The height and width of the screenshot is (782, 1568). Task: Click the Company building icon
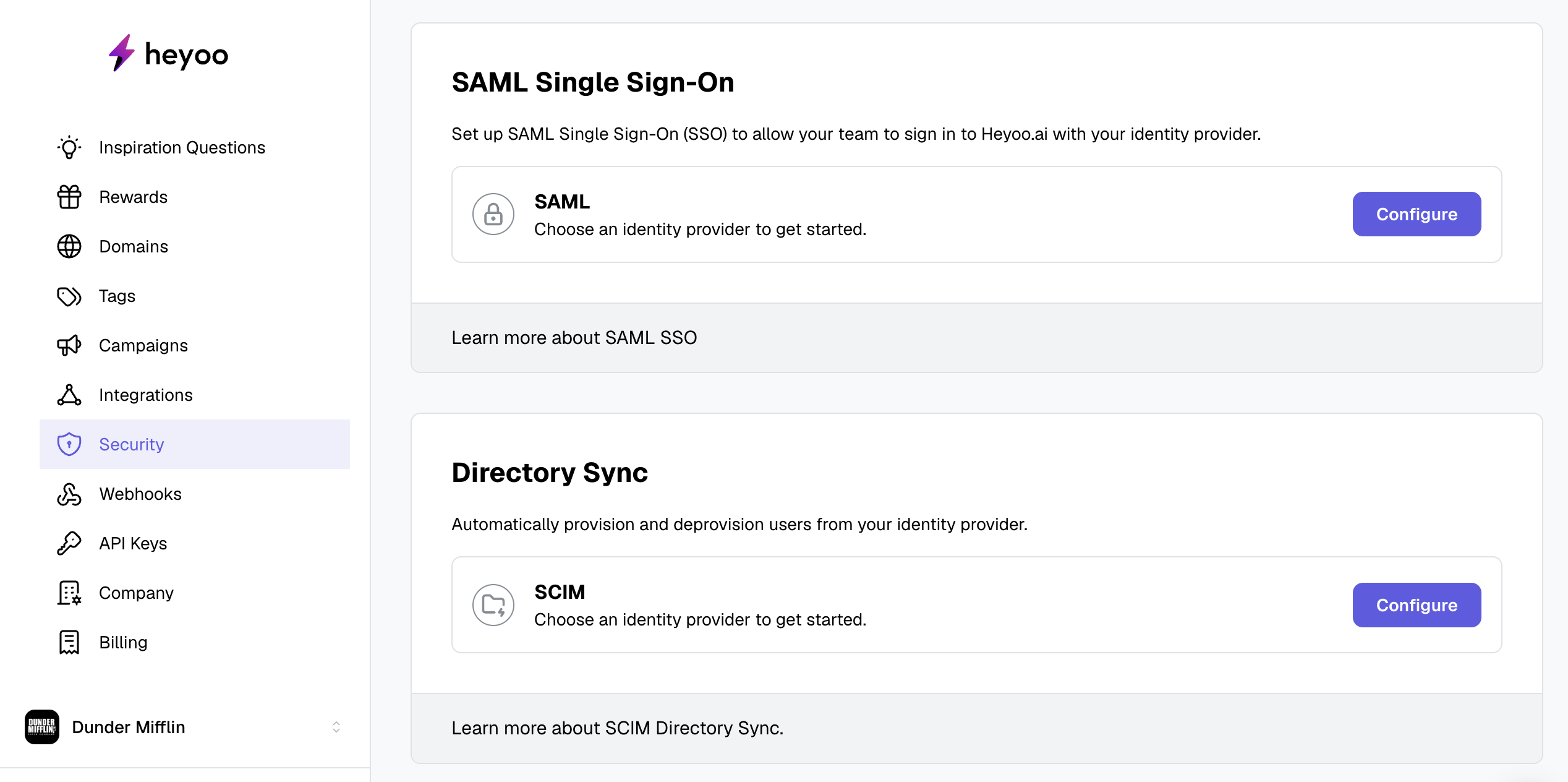[x=69, y=593]
